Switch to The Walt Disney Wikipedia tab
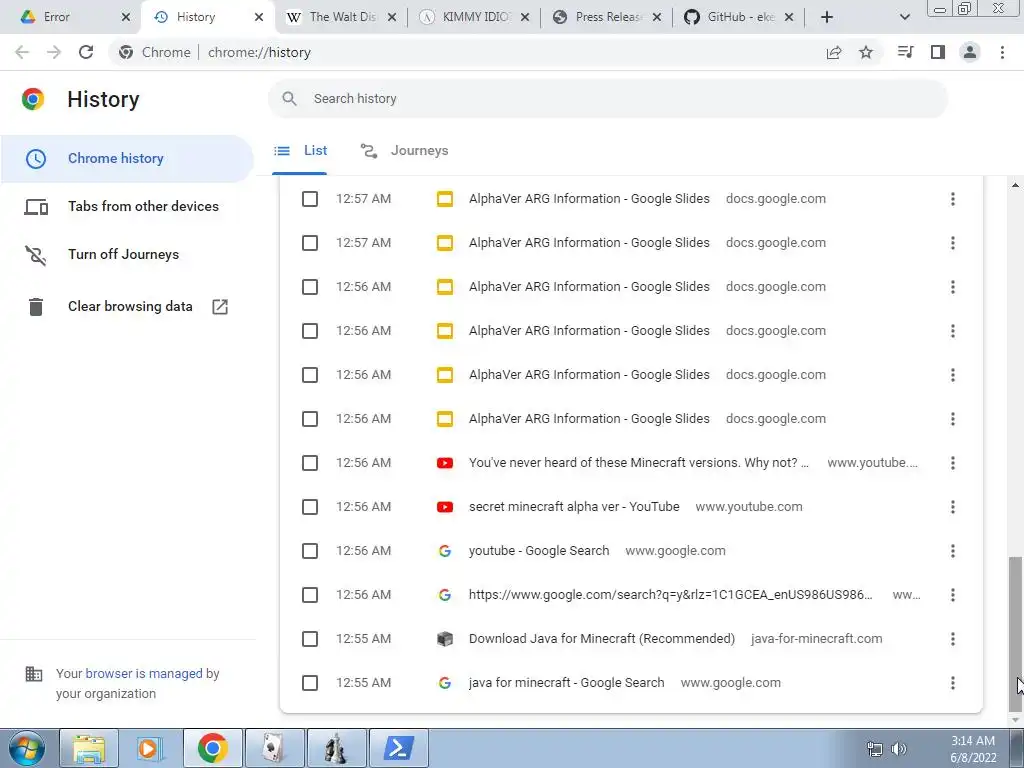 point(343,17)
